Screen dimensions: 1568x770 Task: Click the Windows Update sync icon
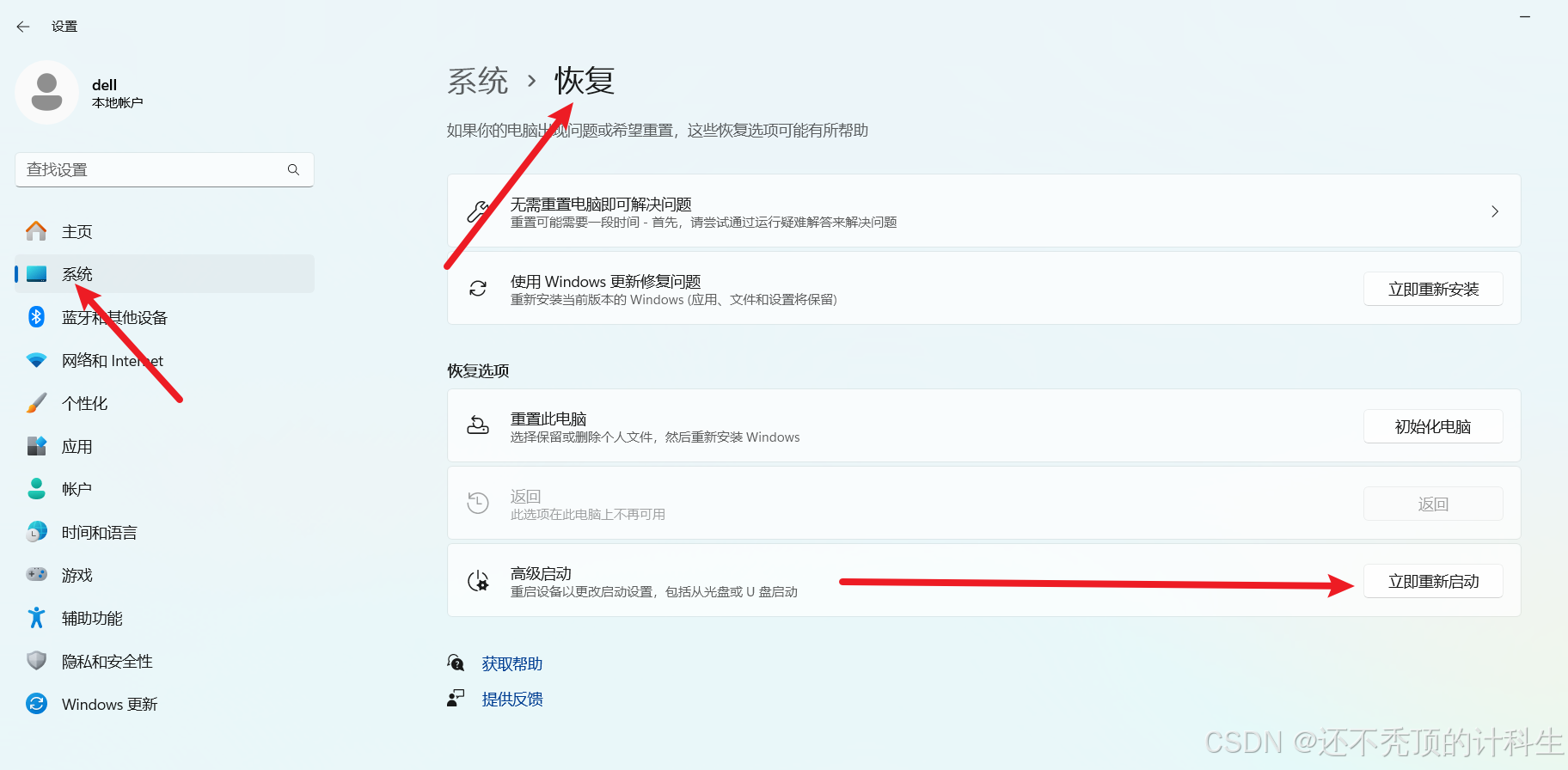36,704
